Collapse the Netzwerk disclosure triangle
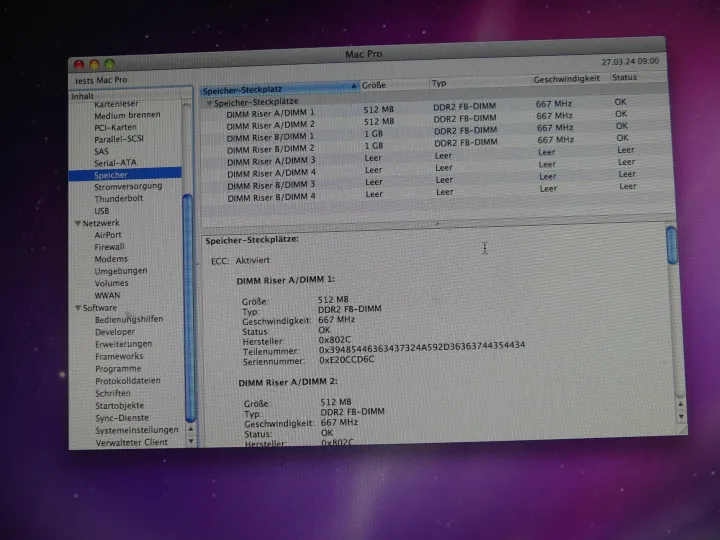 (x=78, y=223)
